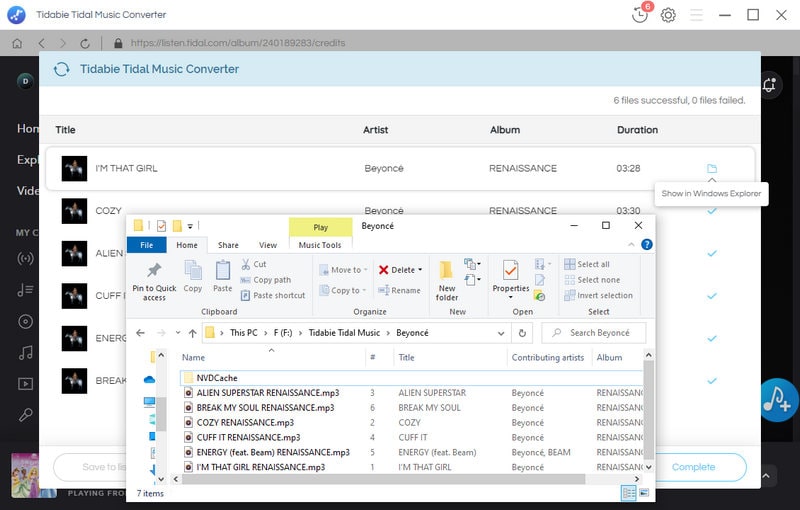Screen dimensions: 800x510
Task: Open Tidal notification bell icon
Action: point(769,85)
